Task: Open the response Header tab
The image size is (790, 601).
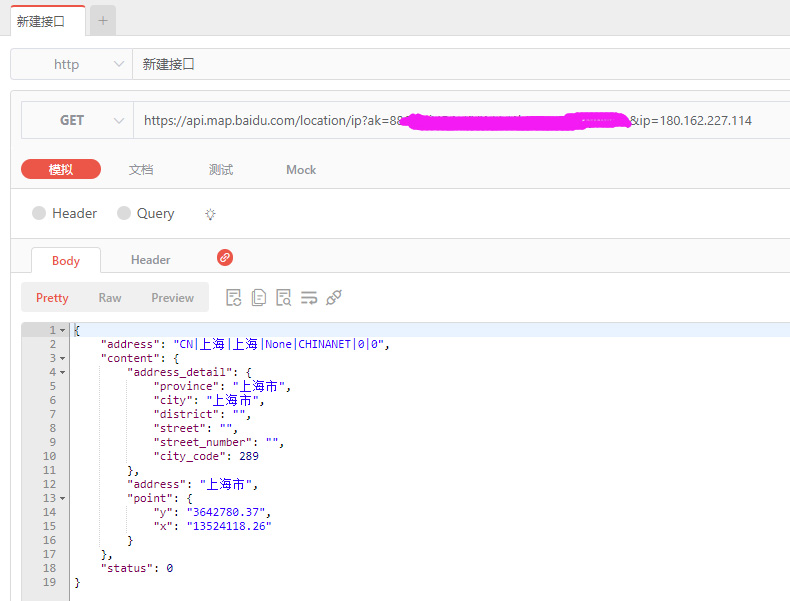Action: [x=151, y=260]
